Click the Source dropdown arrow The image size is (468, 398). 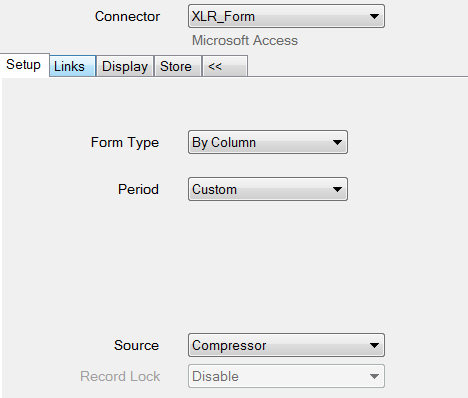374,345
